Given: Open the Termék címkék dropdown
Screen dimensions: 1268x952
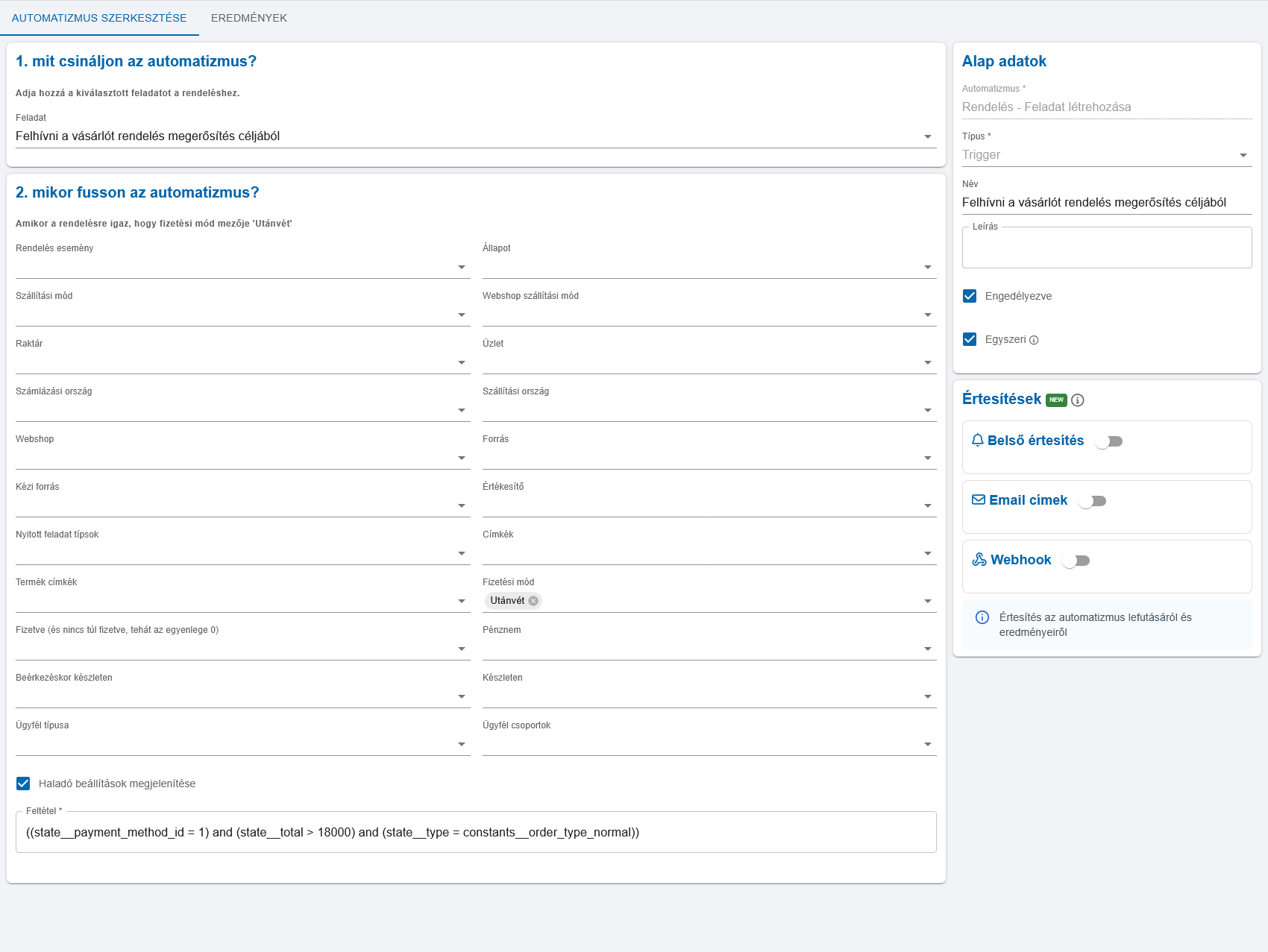Looking at the screenshot, I should pyautogui.click(x=243, y=601).
